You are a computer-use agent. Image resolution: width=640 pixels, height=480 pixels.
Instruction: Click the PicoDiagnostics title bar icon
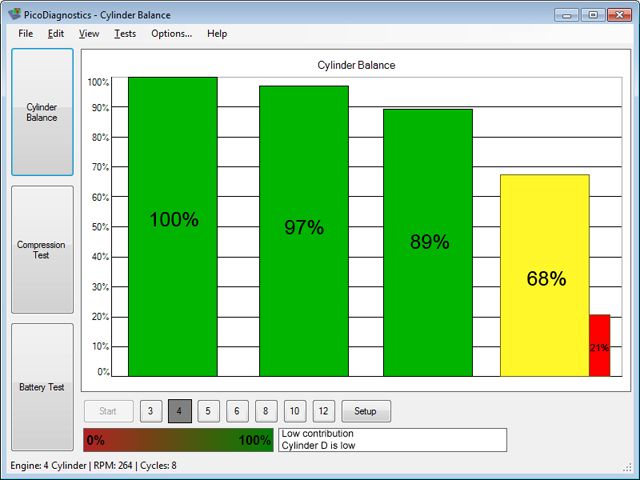pos(14,14)
